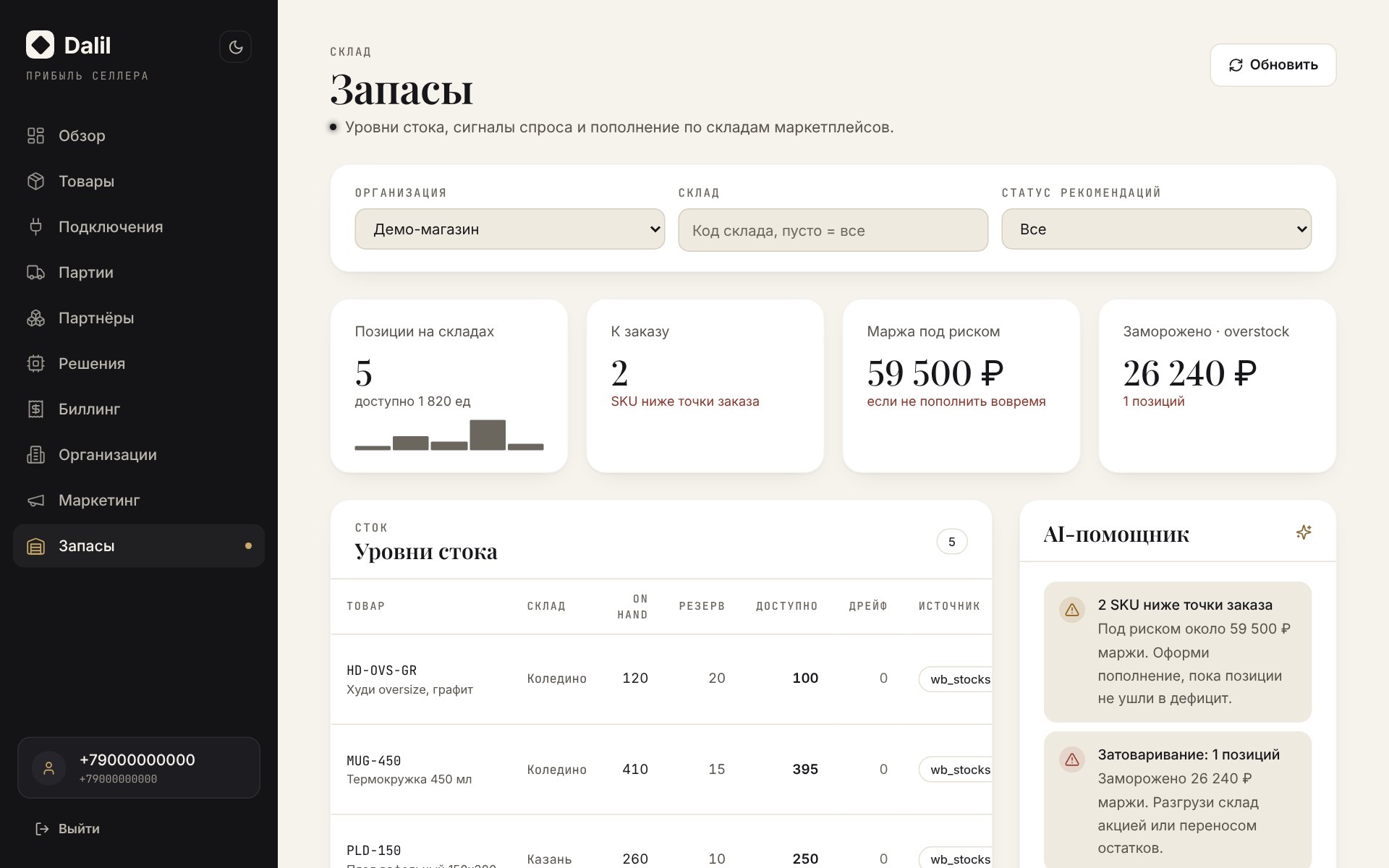1389x868 pixels.
Task: Click on-hand value 120 for HD-OVS-GR
Action: pyautogui.click(x=635, y=678)
